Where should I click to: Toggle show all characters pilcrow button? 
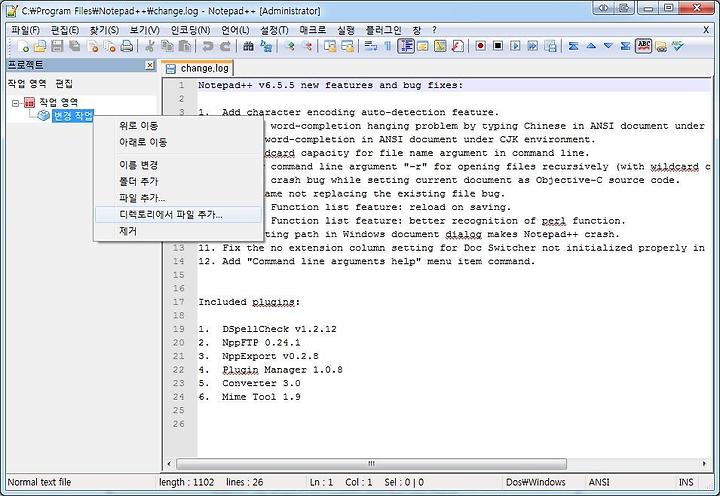pos(388,46)
